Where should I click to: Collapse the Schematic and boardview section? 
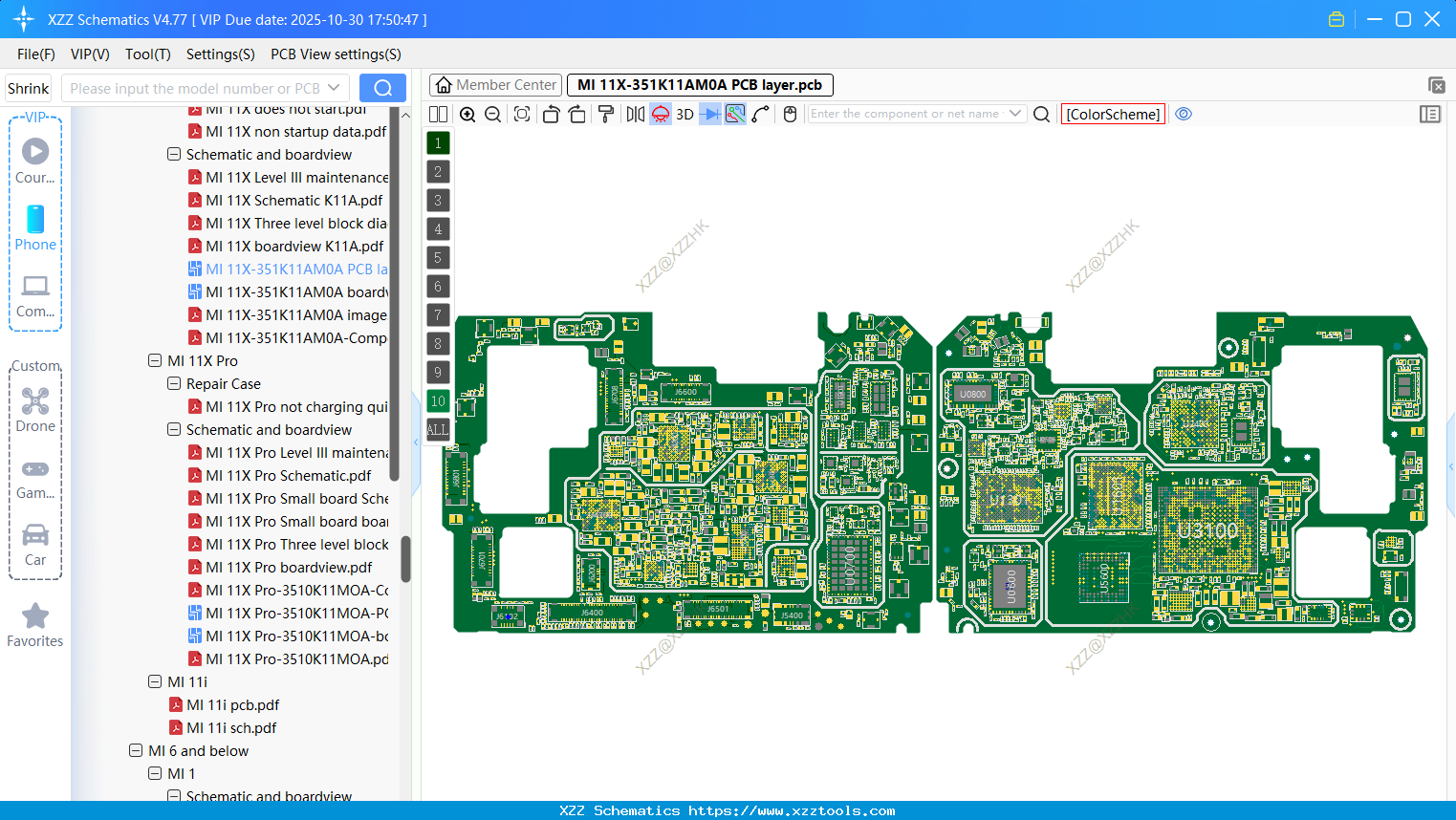point(174,154)
